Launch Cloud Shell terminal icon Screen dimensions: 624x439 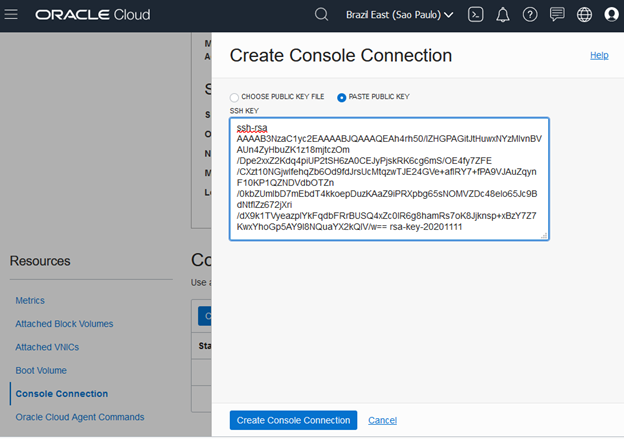[477, 15]
